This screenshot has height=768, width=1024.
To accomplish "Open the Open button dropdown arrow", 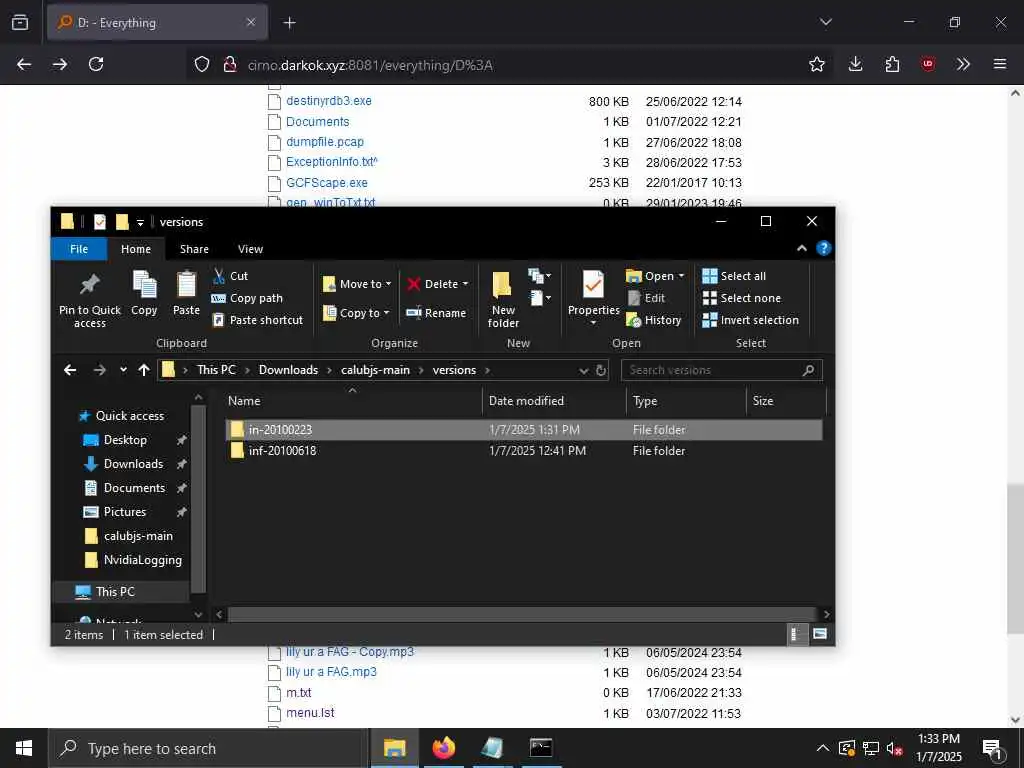I will pos(681,276).
